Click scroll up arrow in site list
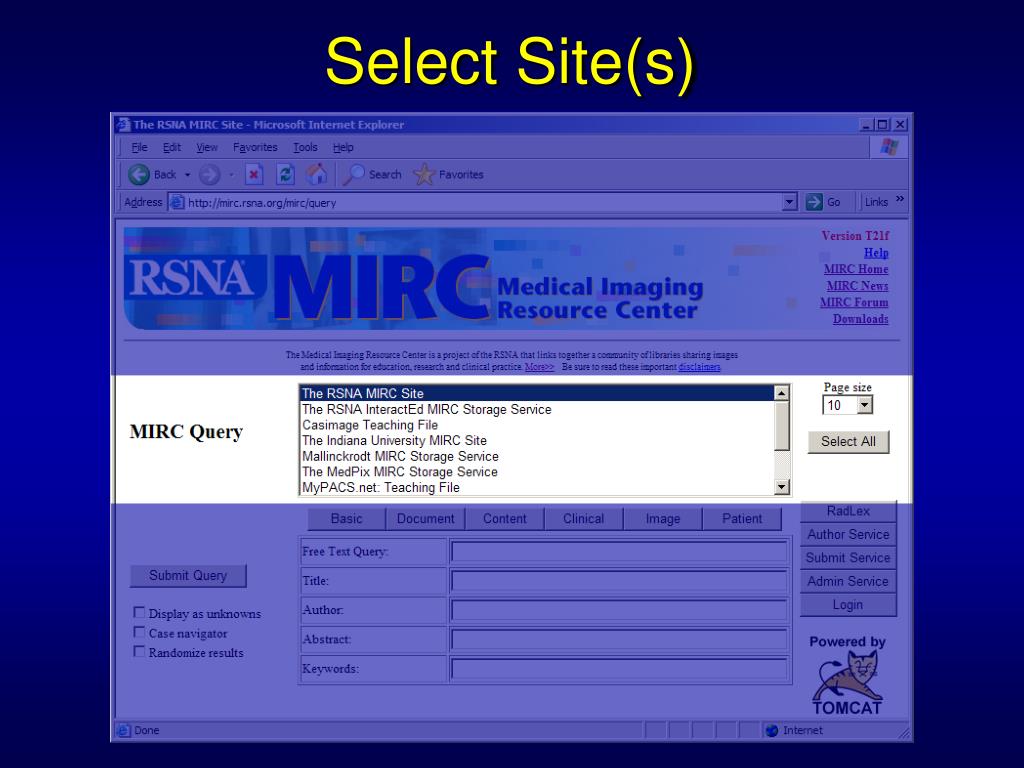This screenshot has height=768, width=1024. [x=782, y=393]
